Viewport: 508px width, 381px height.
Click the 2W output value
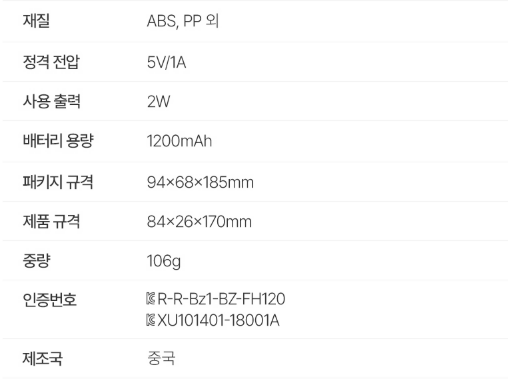click(159, 101)
